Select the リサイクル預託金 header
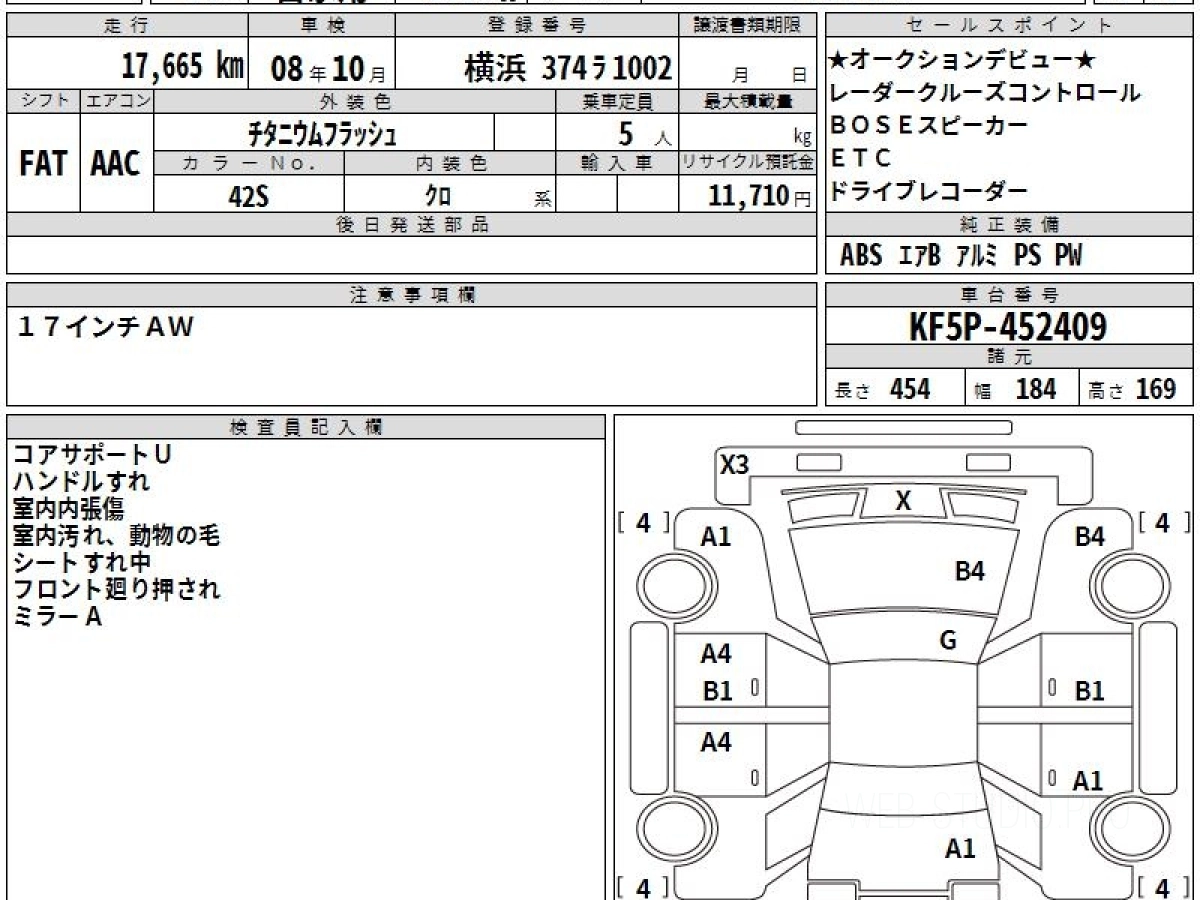This screenshot has width=1200, height=900. pos(749,162)
